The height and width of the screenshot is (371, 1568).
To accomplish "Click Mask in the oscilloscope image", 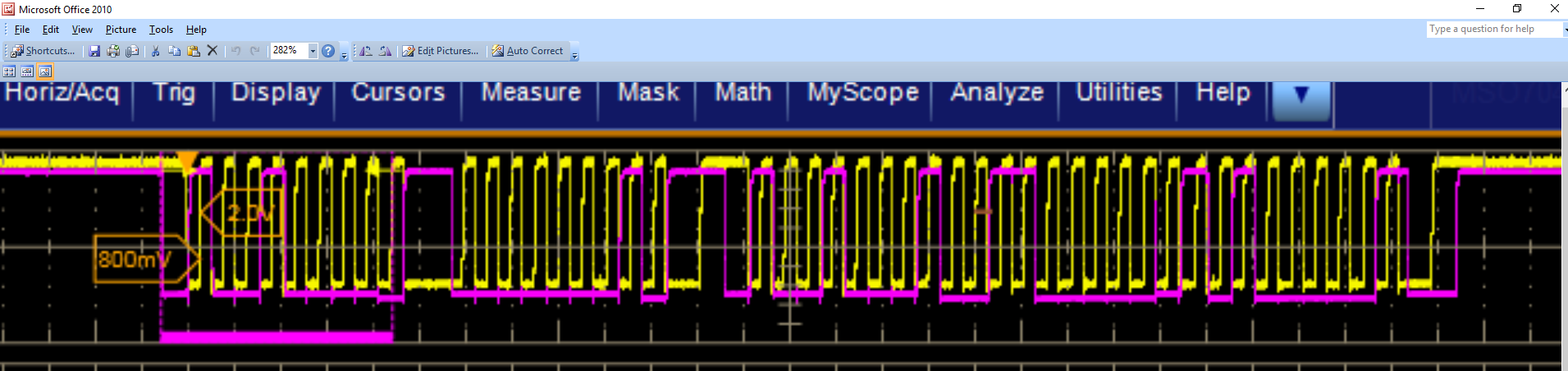I will pos(648,92).
